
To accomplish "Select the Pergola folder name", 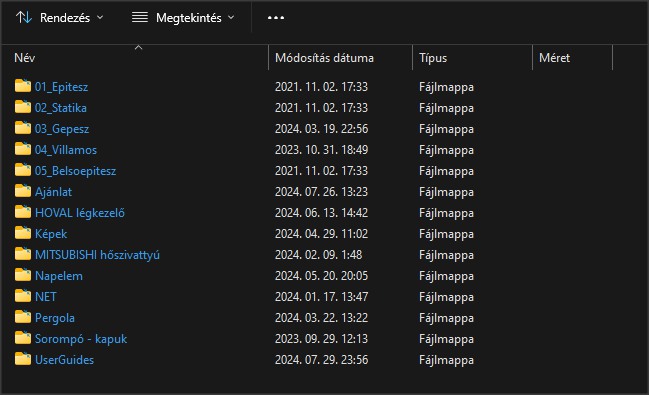I will pyautogui.click(x=55, y=318).
